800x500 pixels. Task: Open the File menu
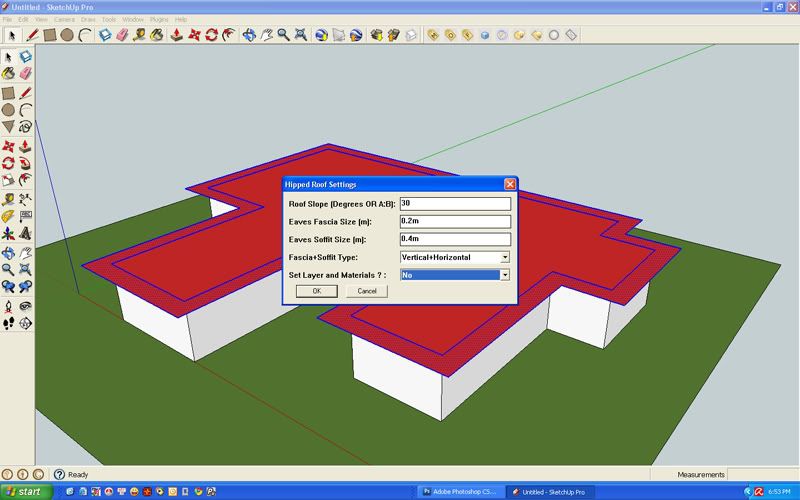(x=7, y=19)
